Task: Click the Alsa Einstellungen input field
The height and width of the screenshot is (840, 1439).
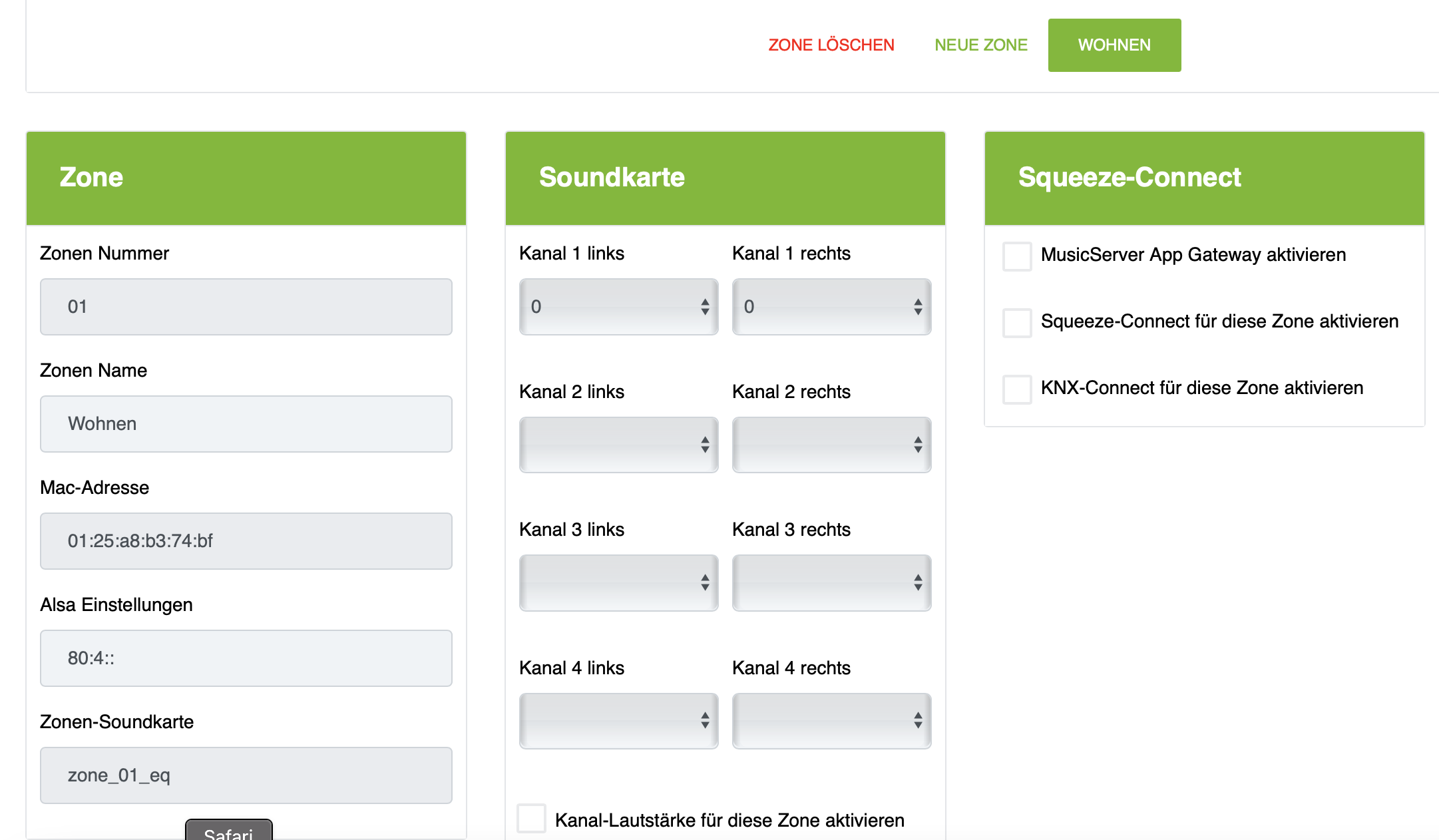Action: coord(246,658)
